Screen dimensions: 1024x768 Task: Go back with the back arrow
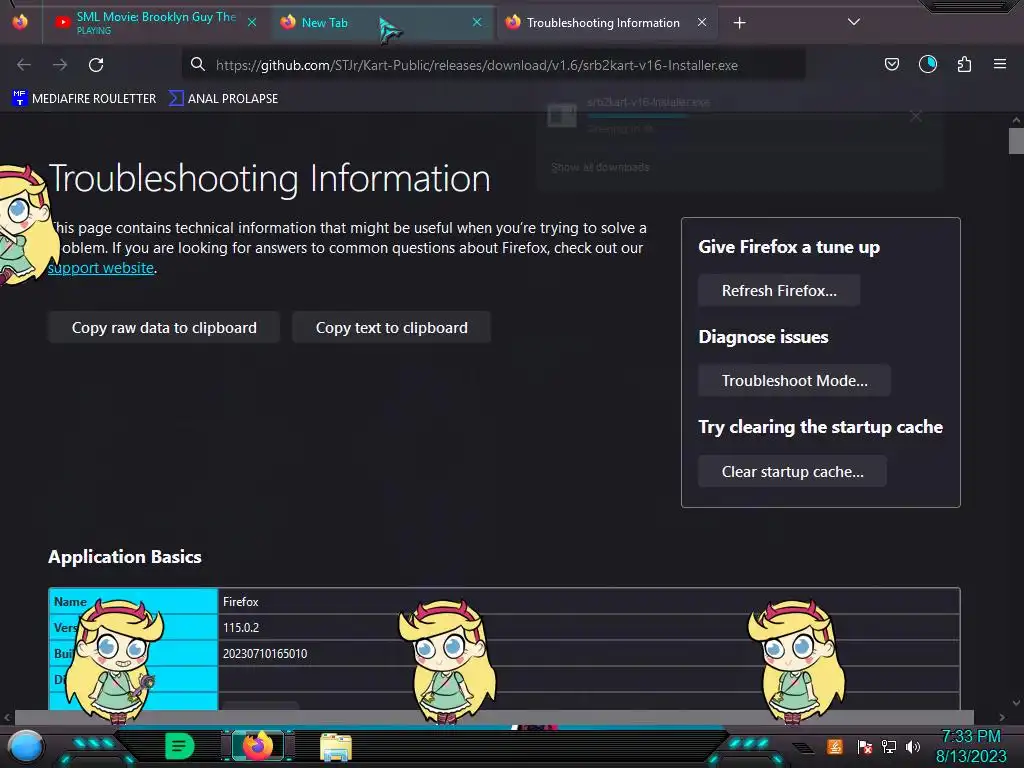coord(24,65)
